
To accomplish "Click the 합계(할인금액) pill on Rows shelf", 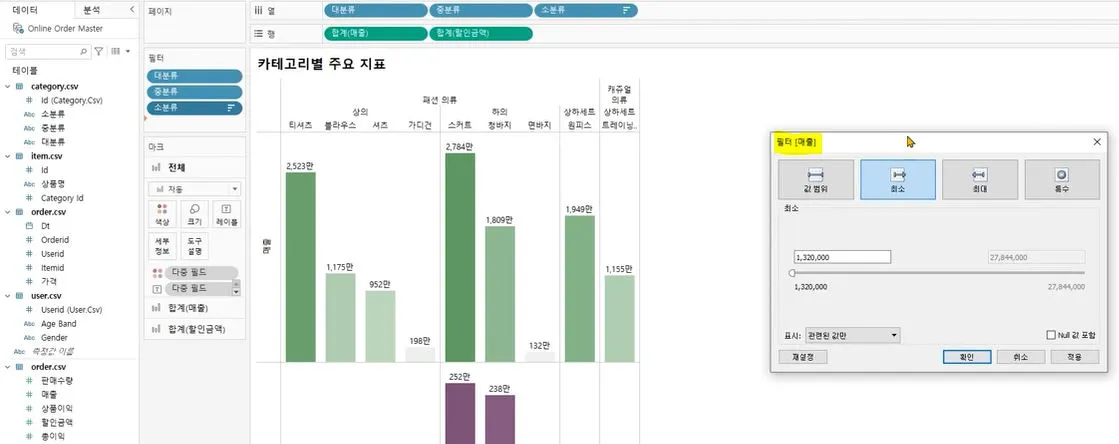I will 480,34.
